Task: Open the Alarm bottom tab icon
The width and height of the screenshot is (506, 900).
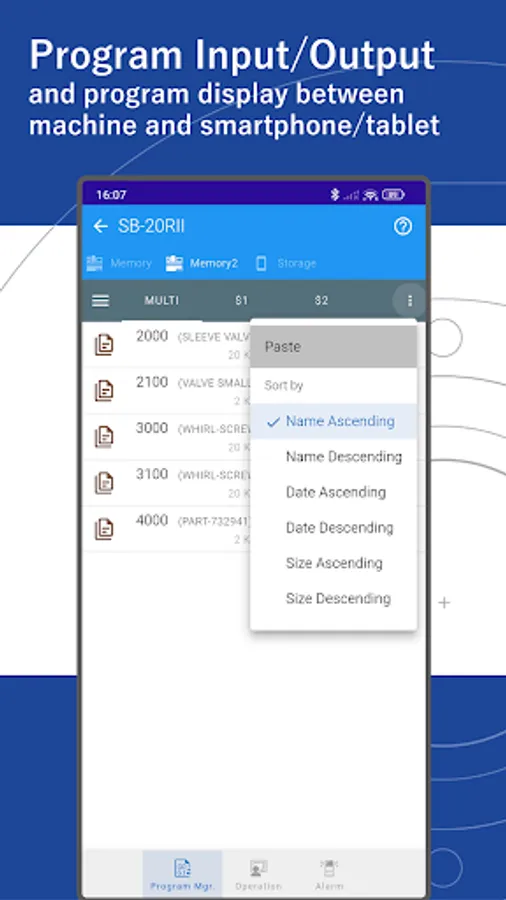Action: [329, 868]
